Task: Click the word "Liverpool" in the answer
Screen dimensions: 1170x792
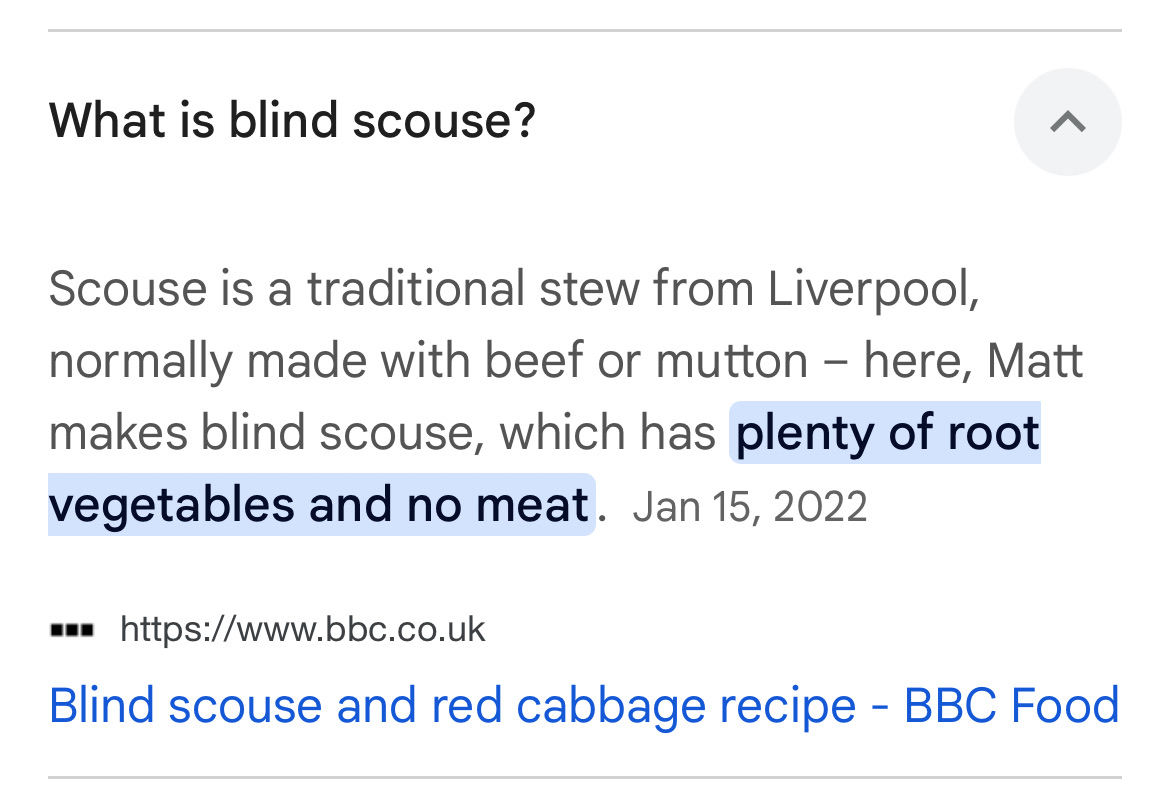Action: click(872, 290)
